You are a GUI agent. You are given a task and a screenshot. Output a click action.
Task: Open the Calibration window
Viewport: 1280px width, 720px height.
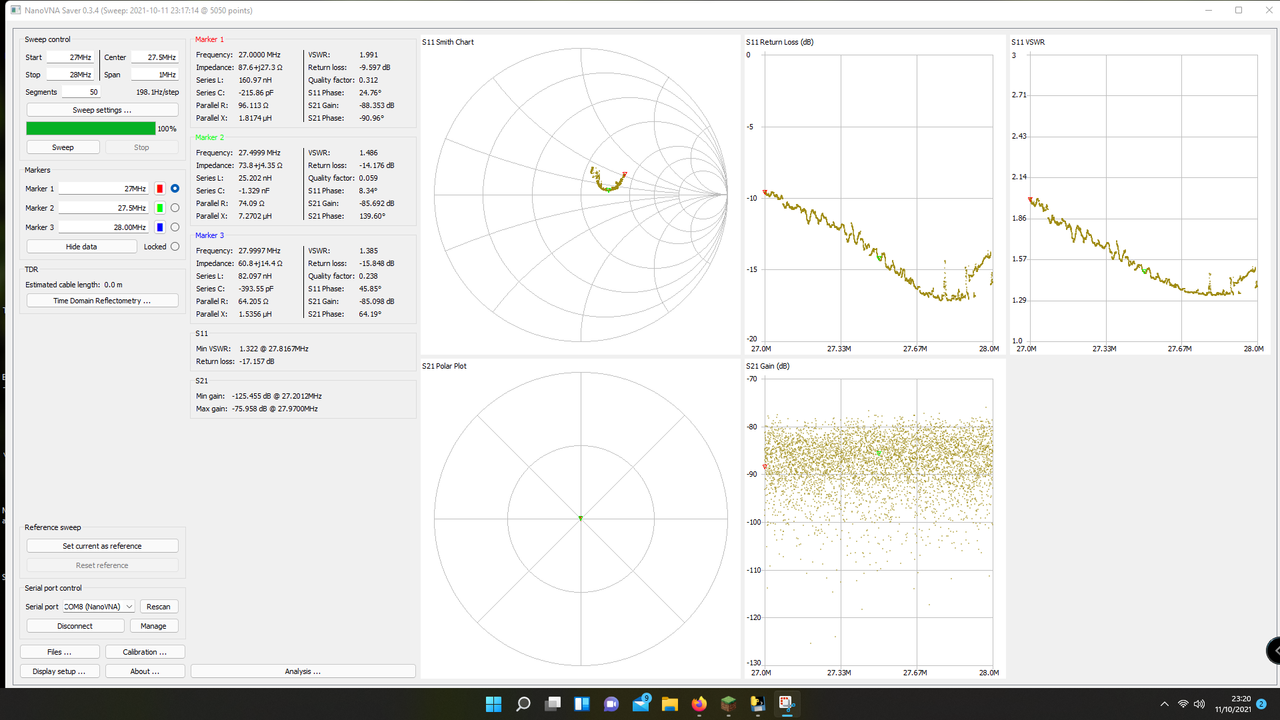(145, 652)
